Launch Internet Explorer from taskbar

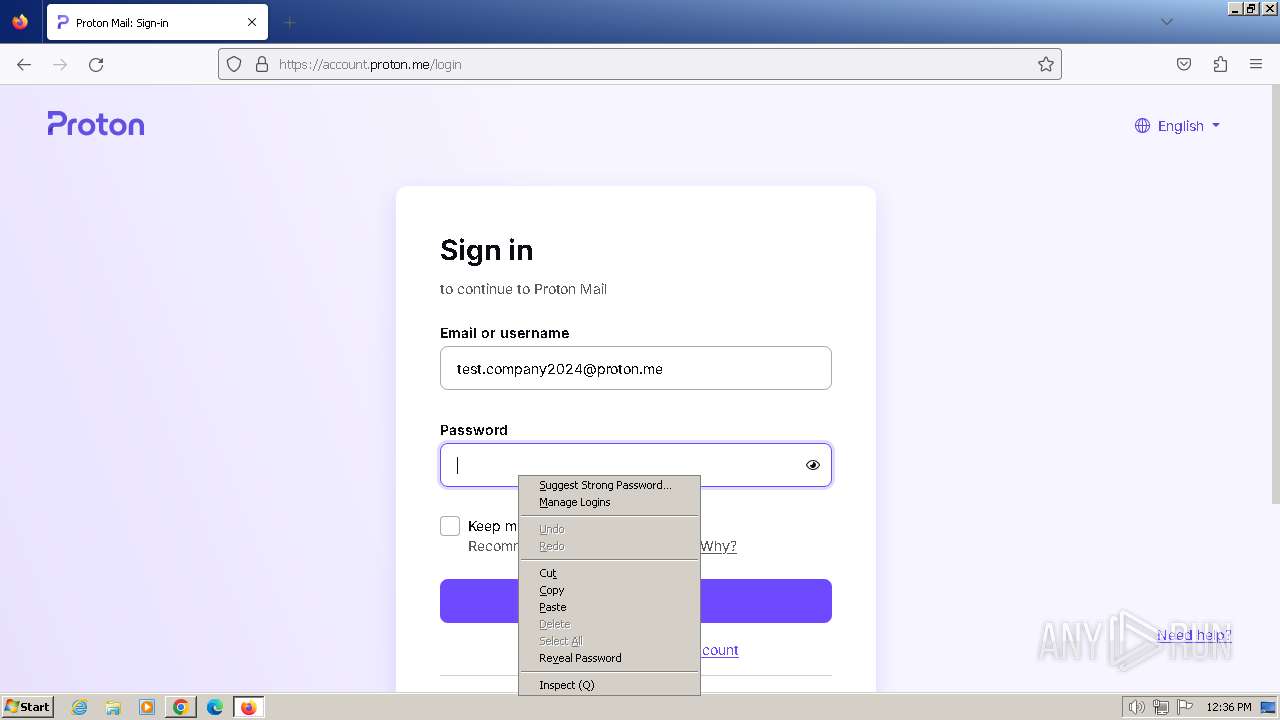click(x=80, y=707)
